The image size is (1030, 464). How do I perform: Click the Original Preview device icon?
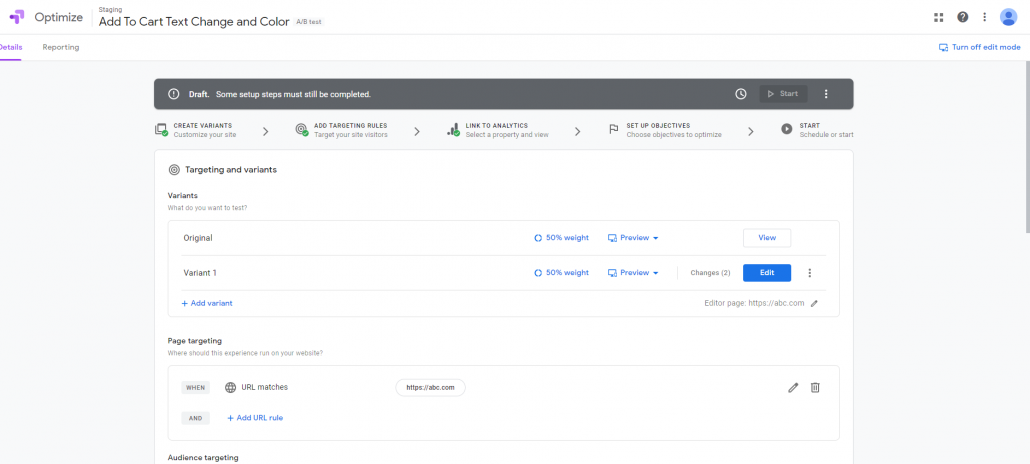point(612,238)
